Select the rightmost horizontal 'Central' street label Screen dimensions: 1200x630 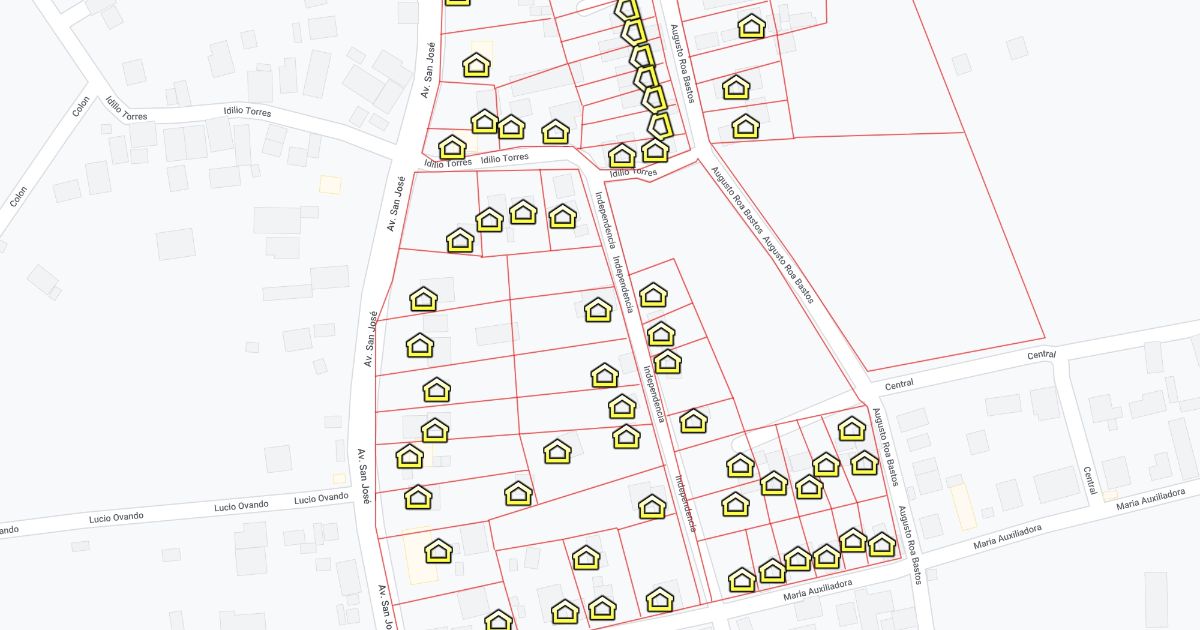tap(1041, 355)
